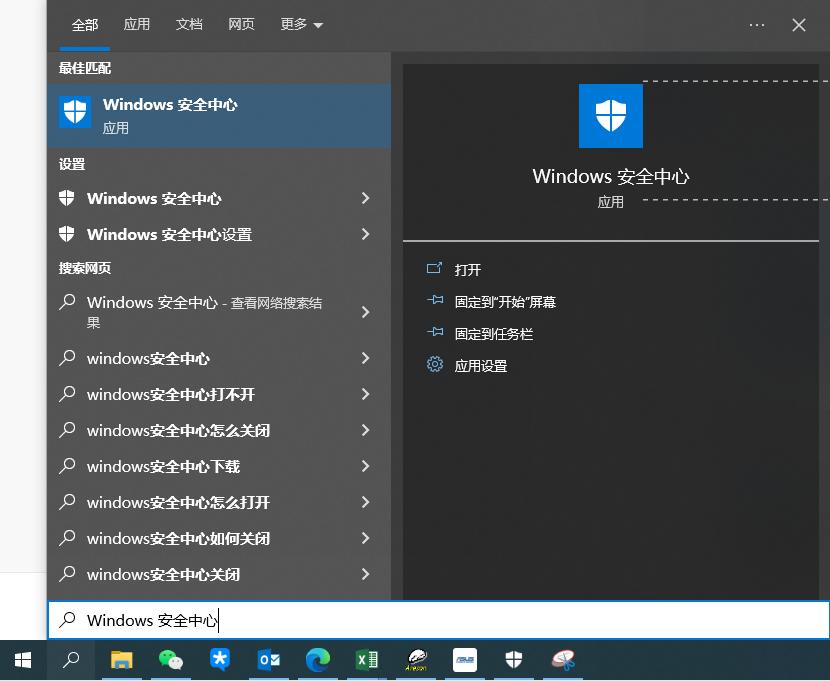This screenshot has height=681, width=830.
Task: Switch to the 应用 filter tab
Action: (x=137, y=24)
